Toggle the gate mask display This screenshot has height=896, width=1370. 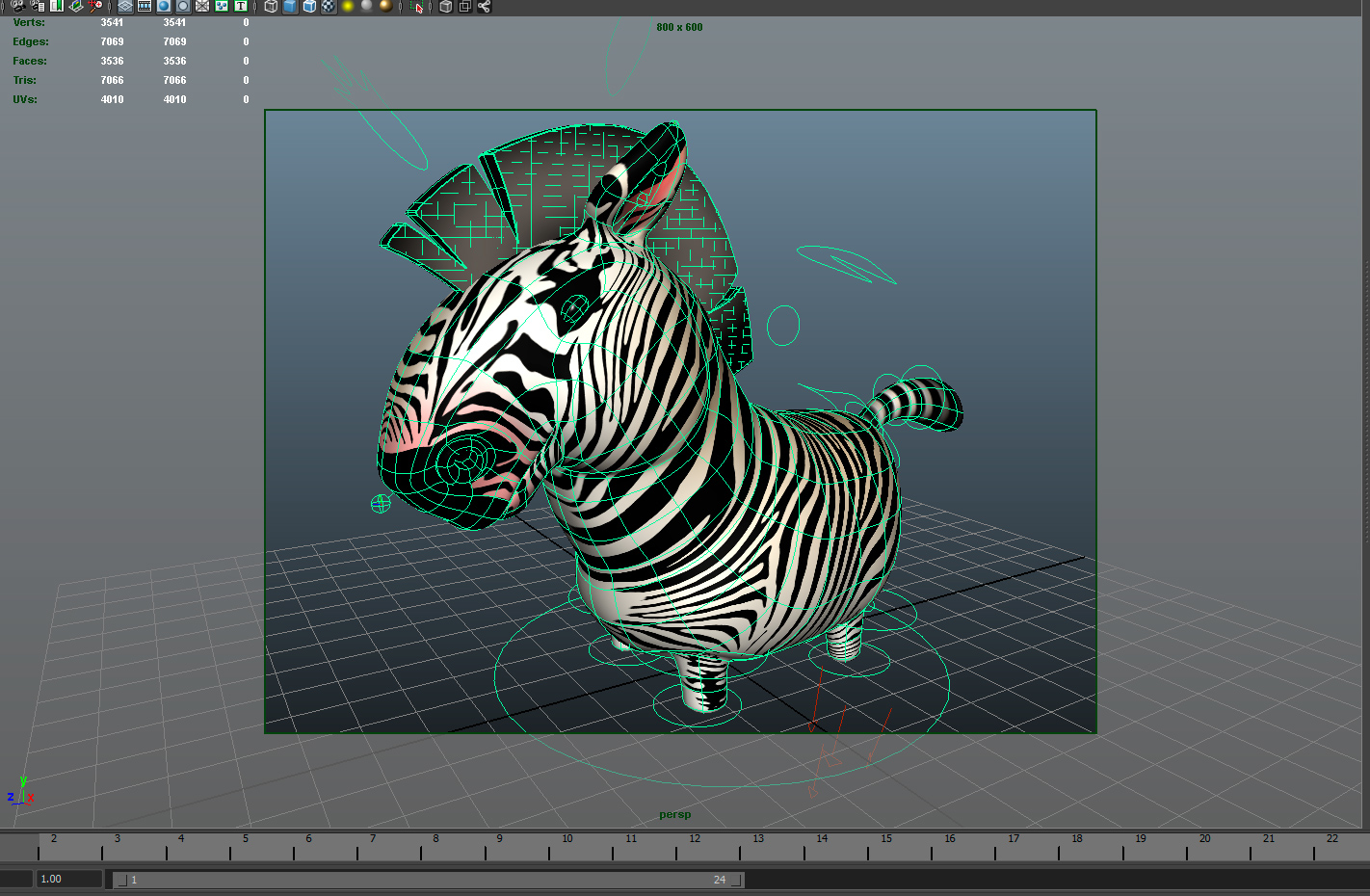(184, 7)
